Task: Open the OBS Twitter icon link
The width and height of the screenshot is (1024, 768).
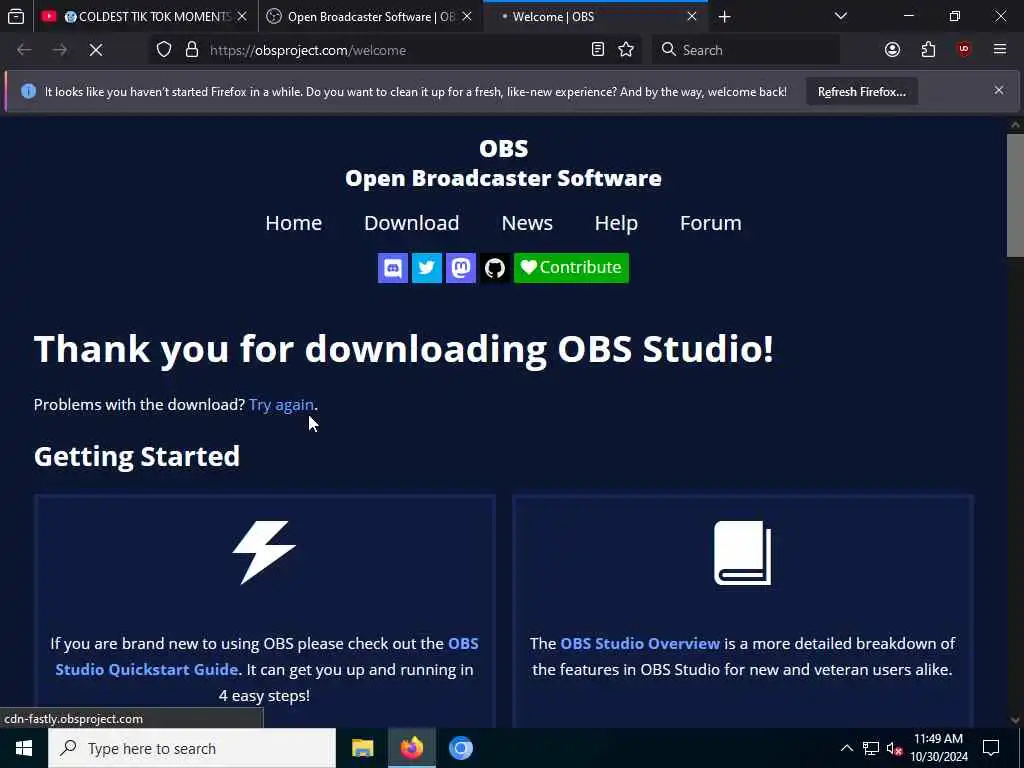Action: tap(426, 268)
